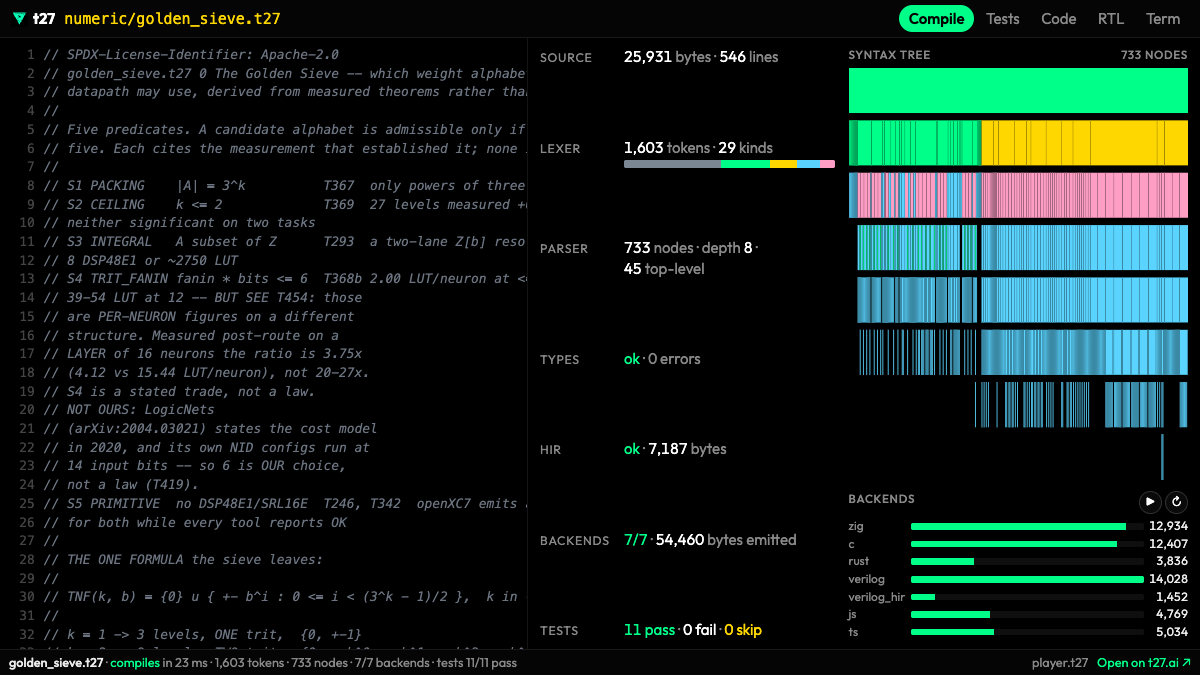Click code line 11 S3 INTEGRAL comment
Screen dimensions: 1200x675
tap(285, 242)
